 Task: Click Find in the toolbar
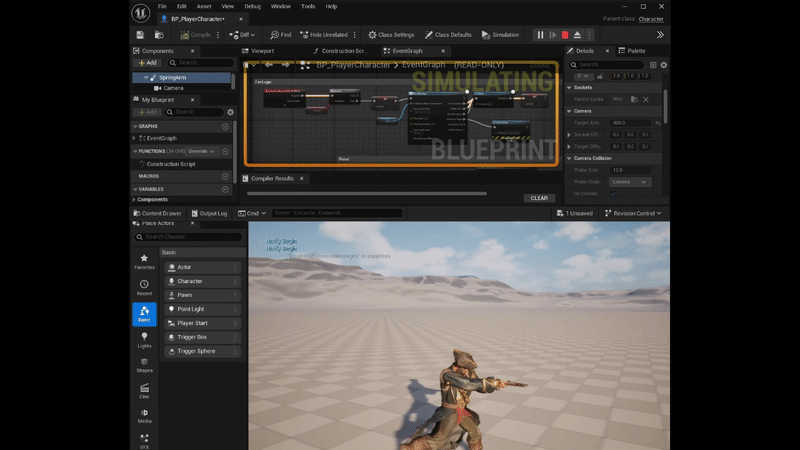[x=281, y=35]
